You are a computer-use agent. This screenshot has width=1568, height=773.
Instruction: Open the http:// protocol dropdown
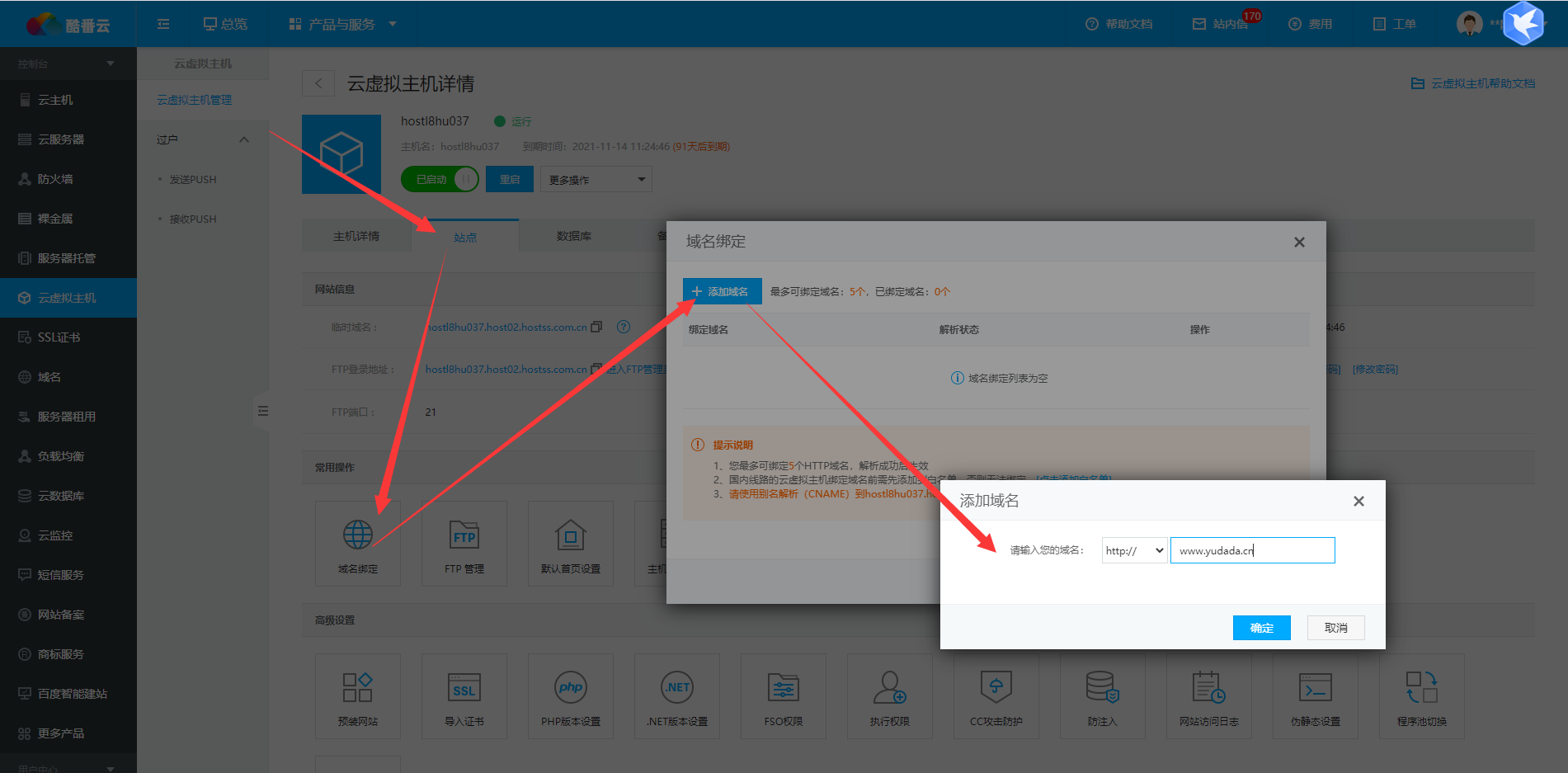click(x=1134, y=550)
